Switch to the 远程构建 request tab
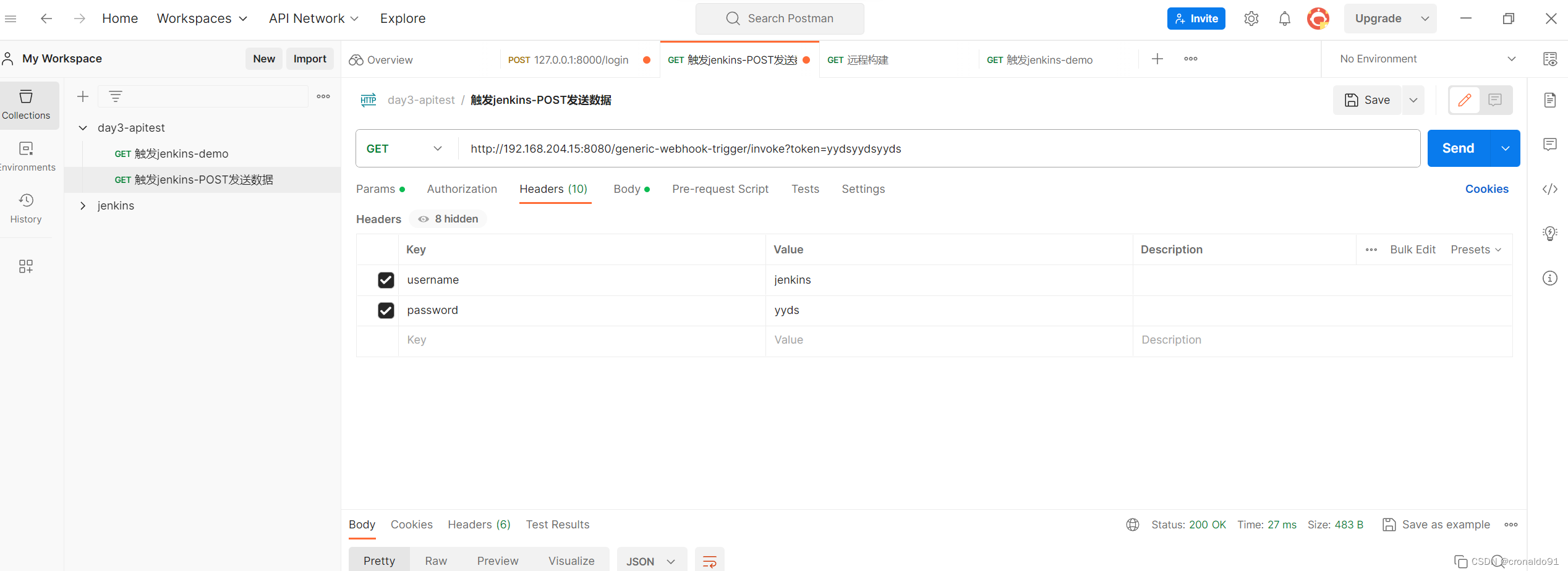The width and height of the screenshot is (1568, 571). tap(899, 60)
